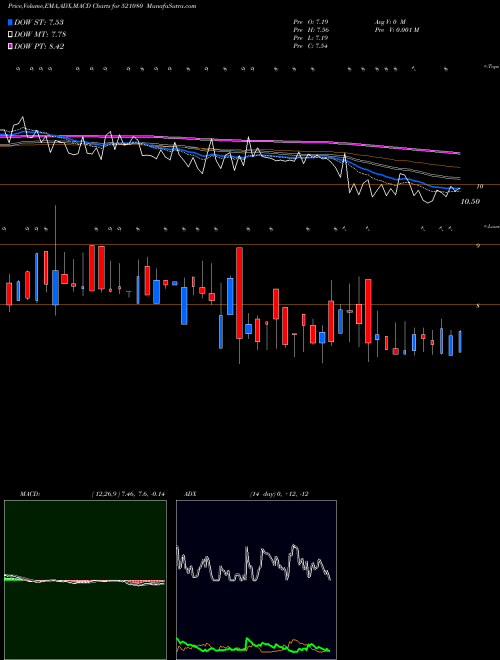Viewport: 500px width, 660px height.
Task: Click the white DOW MT legend swatch
Action: [10, 35]
